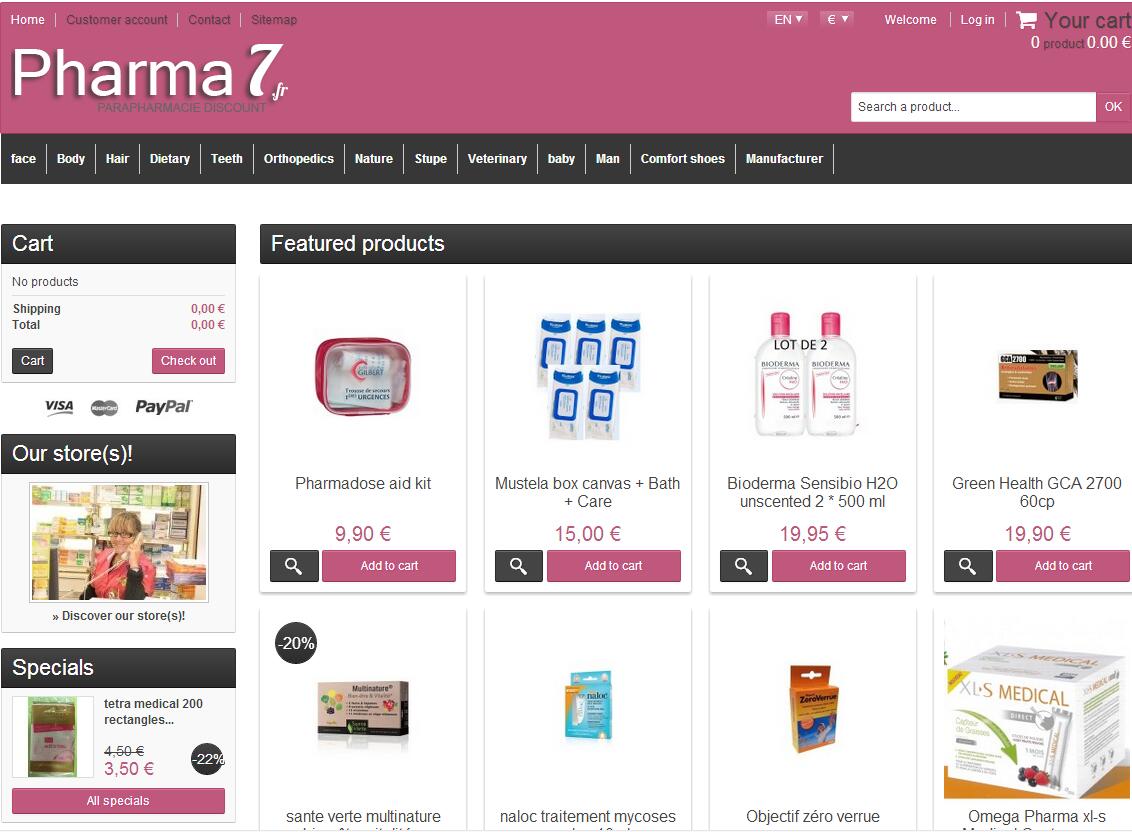Open the € currency dropdown
The width and height of the screenshot is (1132, 832).
click(837, 20)
